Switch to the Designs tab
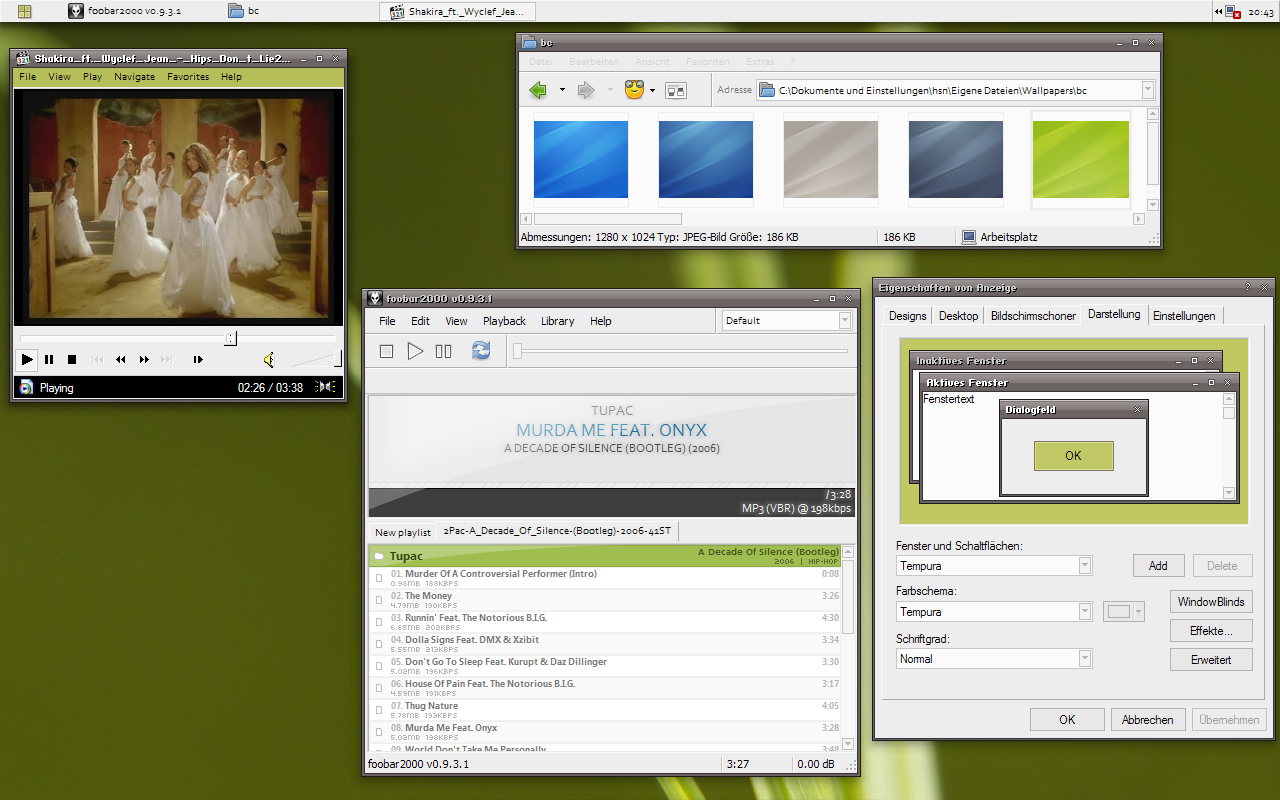 (x=907, y=316)
